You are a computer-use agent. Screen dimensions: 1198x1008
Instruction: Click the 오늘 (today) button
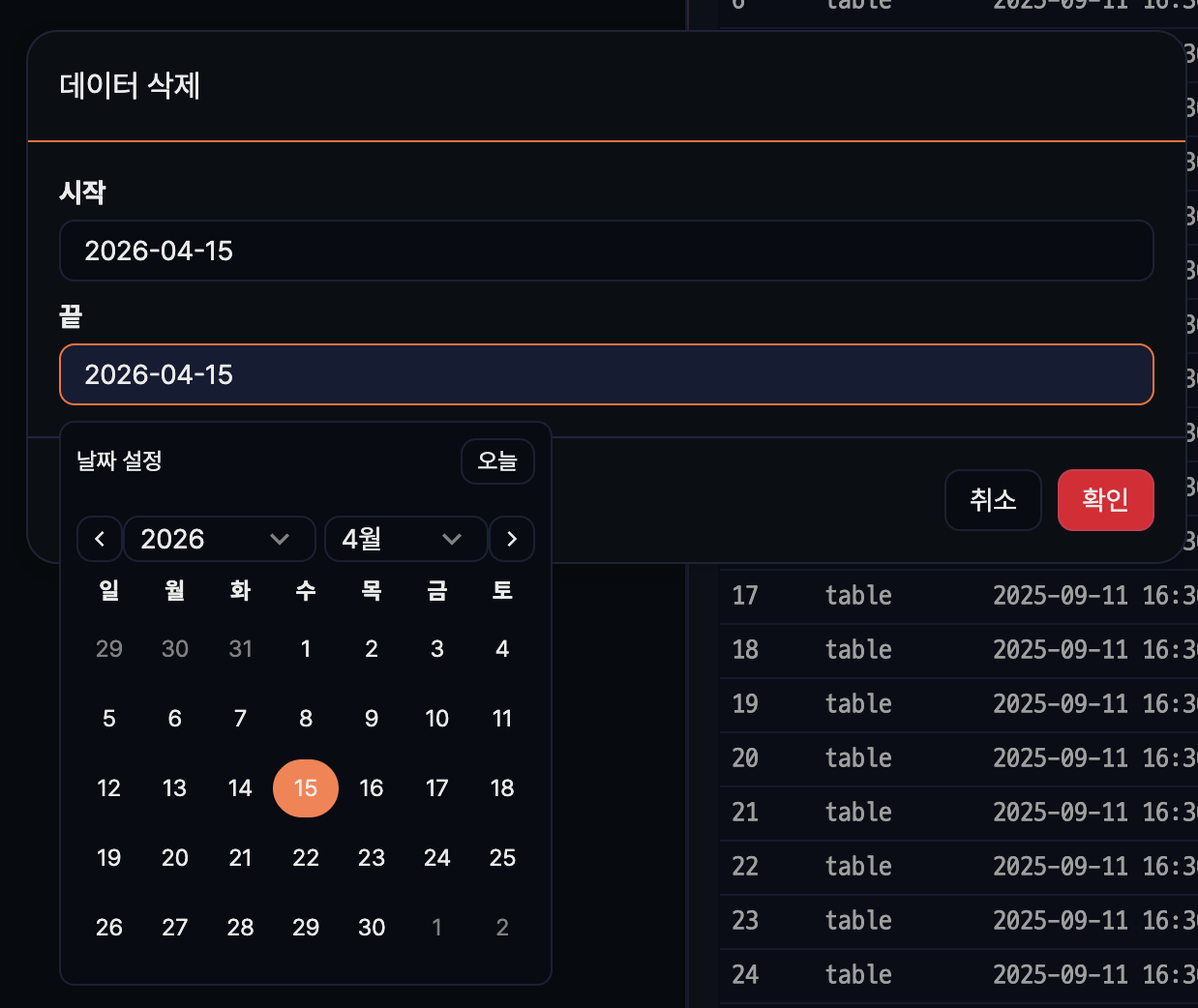pos(497,461)
